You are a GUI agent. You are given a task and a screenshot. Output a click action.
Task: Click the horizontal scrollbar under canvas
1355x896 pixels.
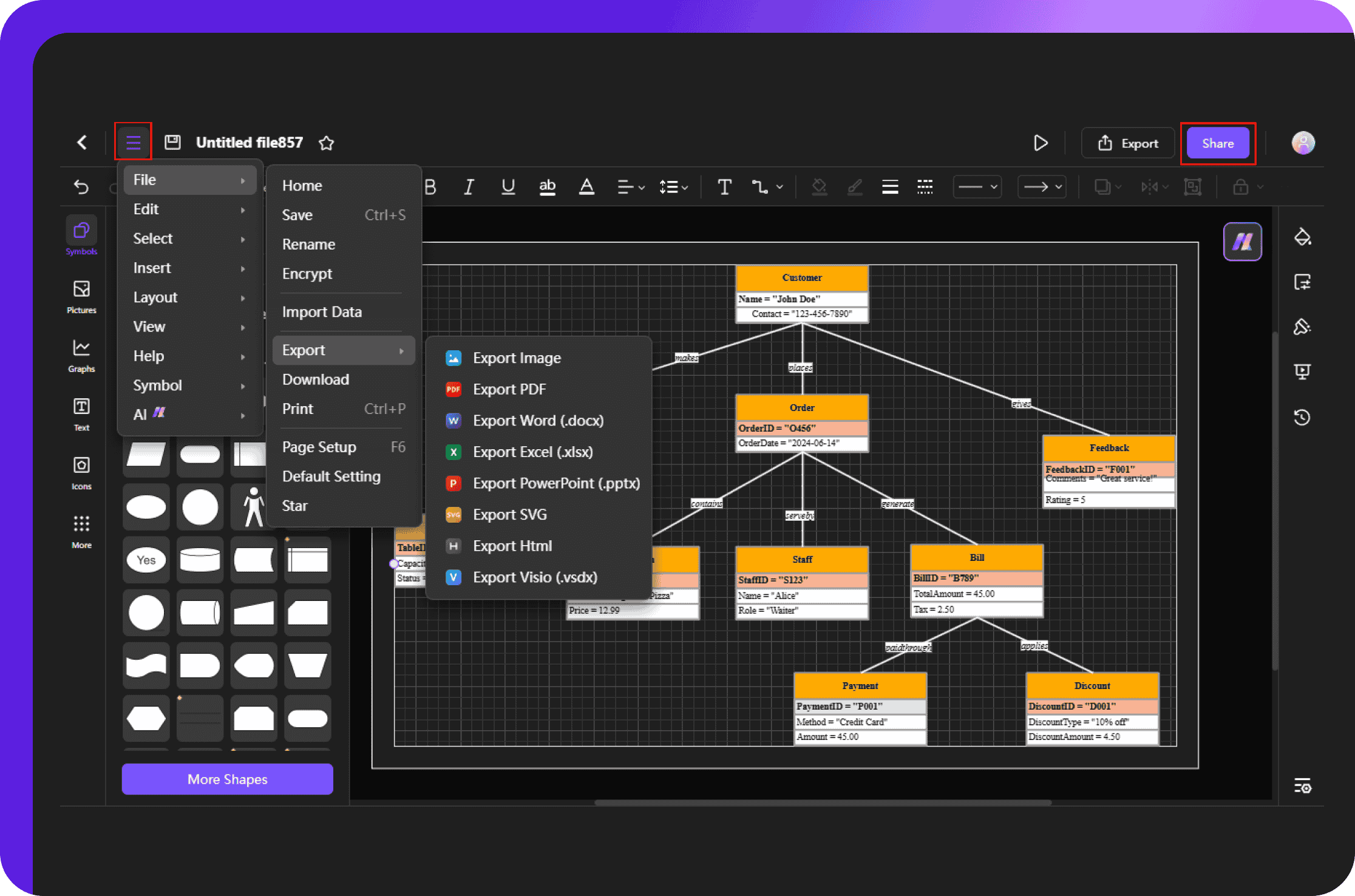[x=823, y=803]
